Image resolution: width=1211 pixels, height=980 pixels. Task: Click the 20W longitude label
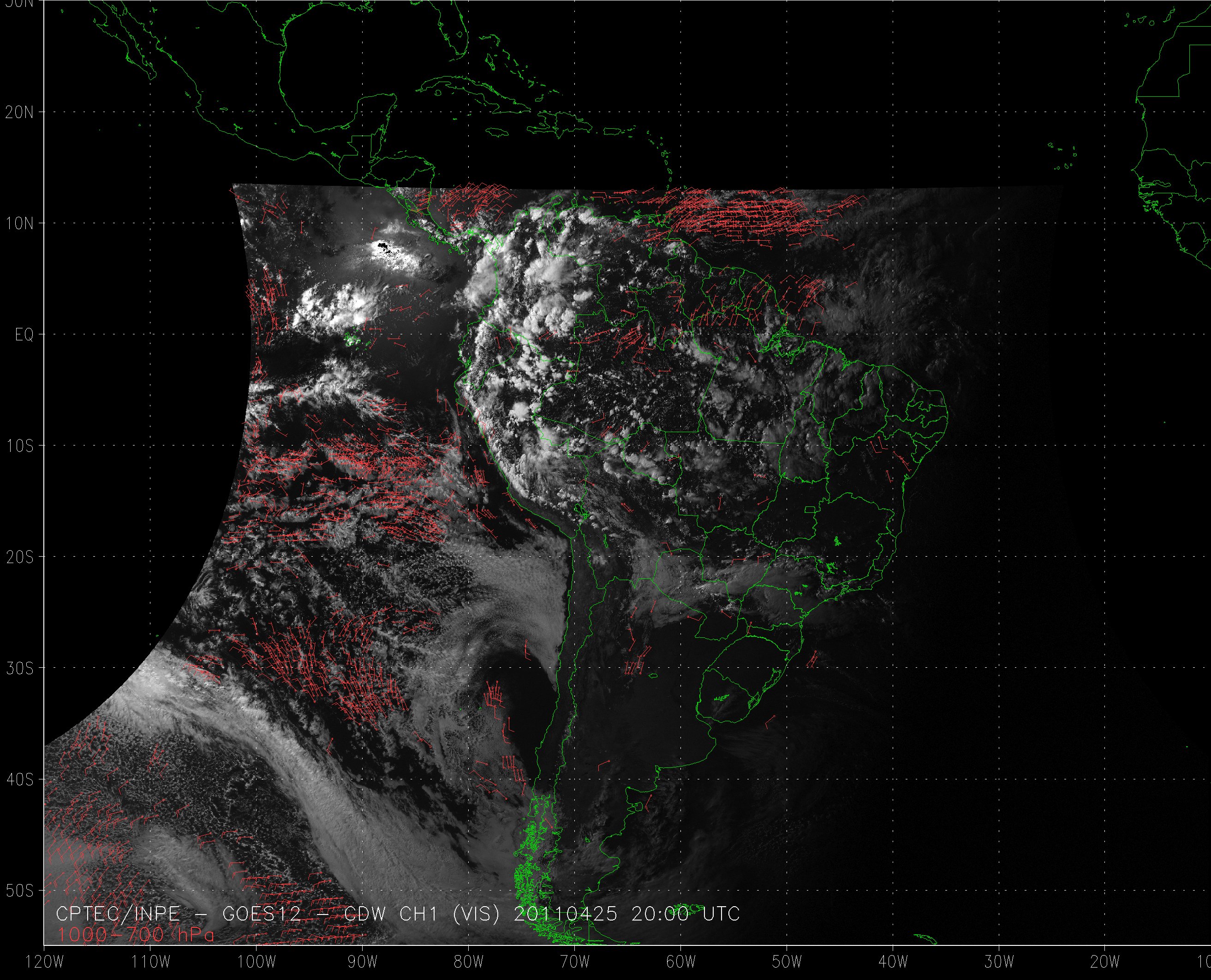pyautogui.click(x=1105, y=962)
